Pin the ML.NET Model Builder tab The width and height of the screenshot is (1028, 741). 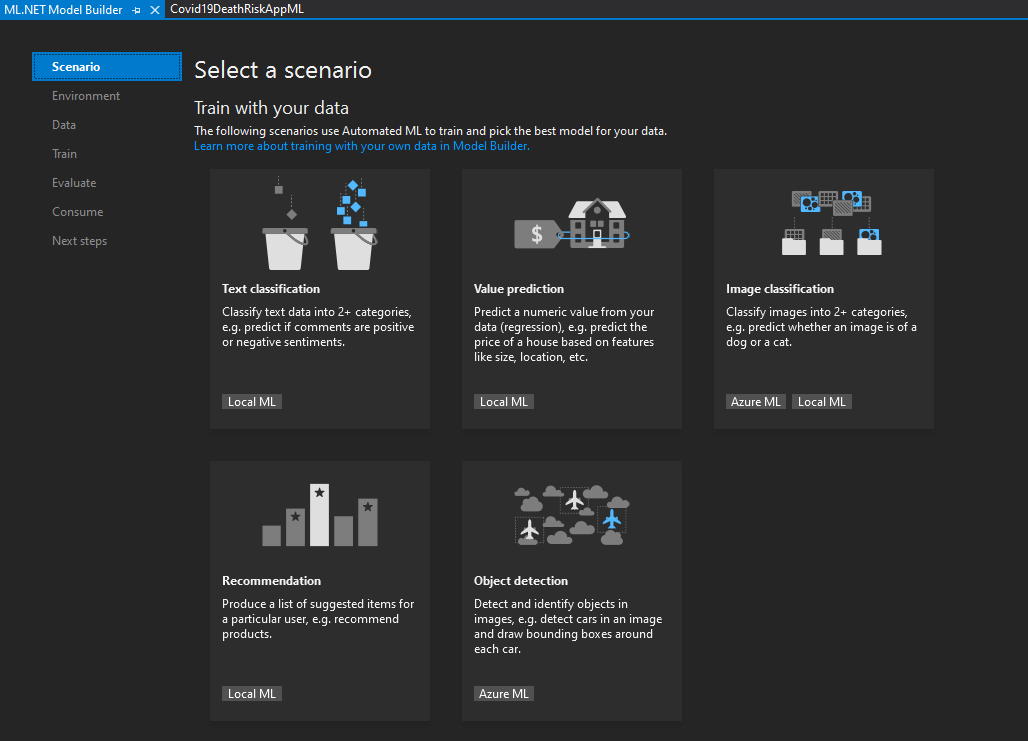pos(136,10)
